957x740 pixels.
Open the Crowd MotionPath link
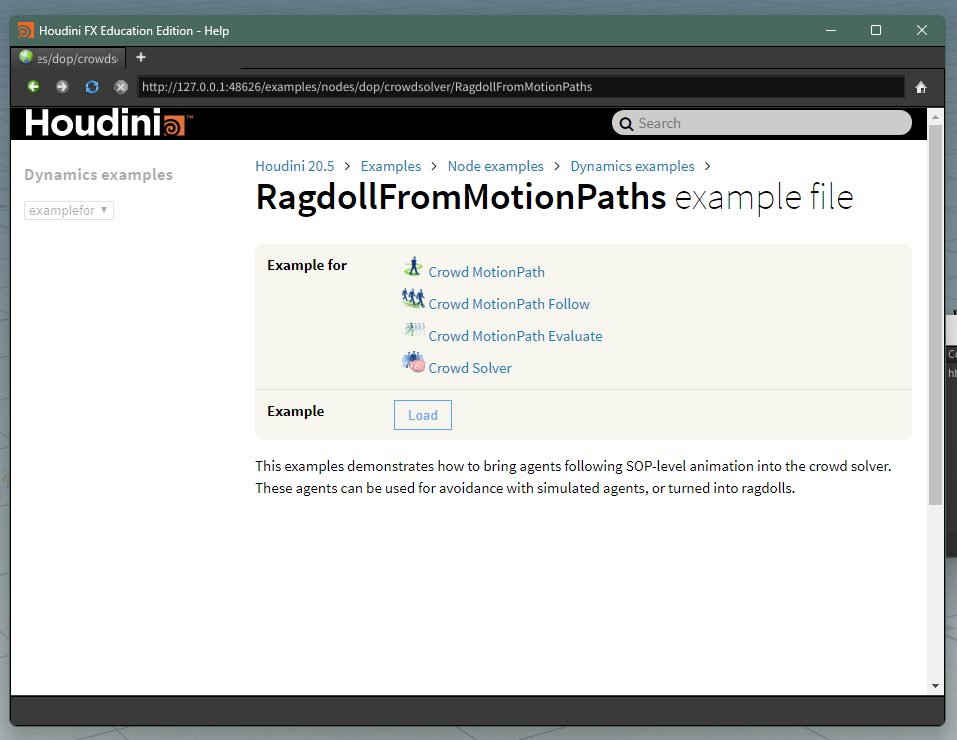pyautogui.click(x=486, y=272)
